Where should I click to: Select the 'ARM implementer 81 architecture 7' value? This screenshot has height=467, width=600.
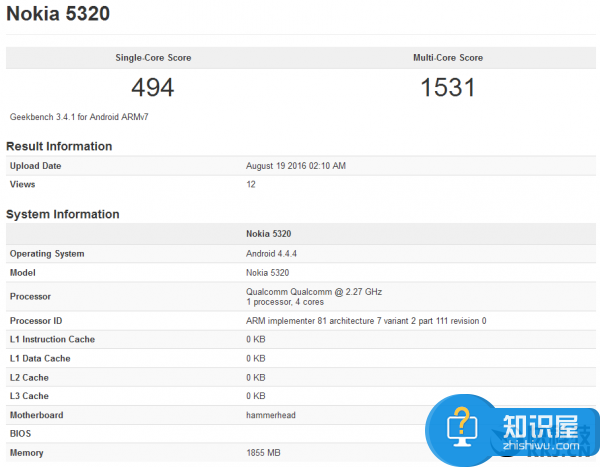point(366,321)
